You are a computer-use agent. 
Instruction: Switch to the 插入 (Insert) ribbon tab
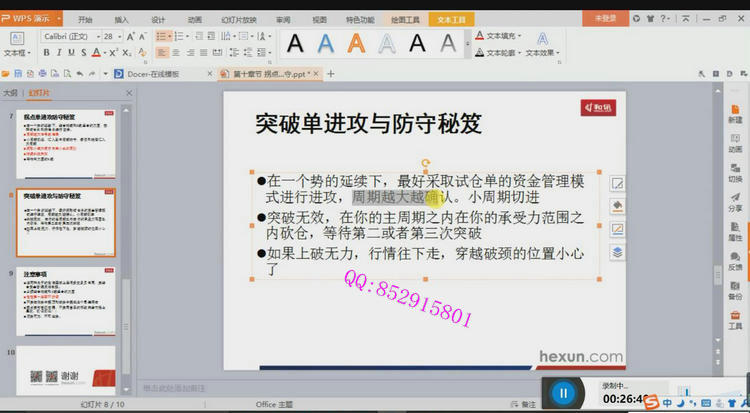pos(121,19)
